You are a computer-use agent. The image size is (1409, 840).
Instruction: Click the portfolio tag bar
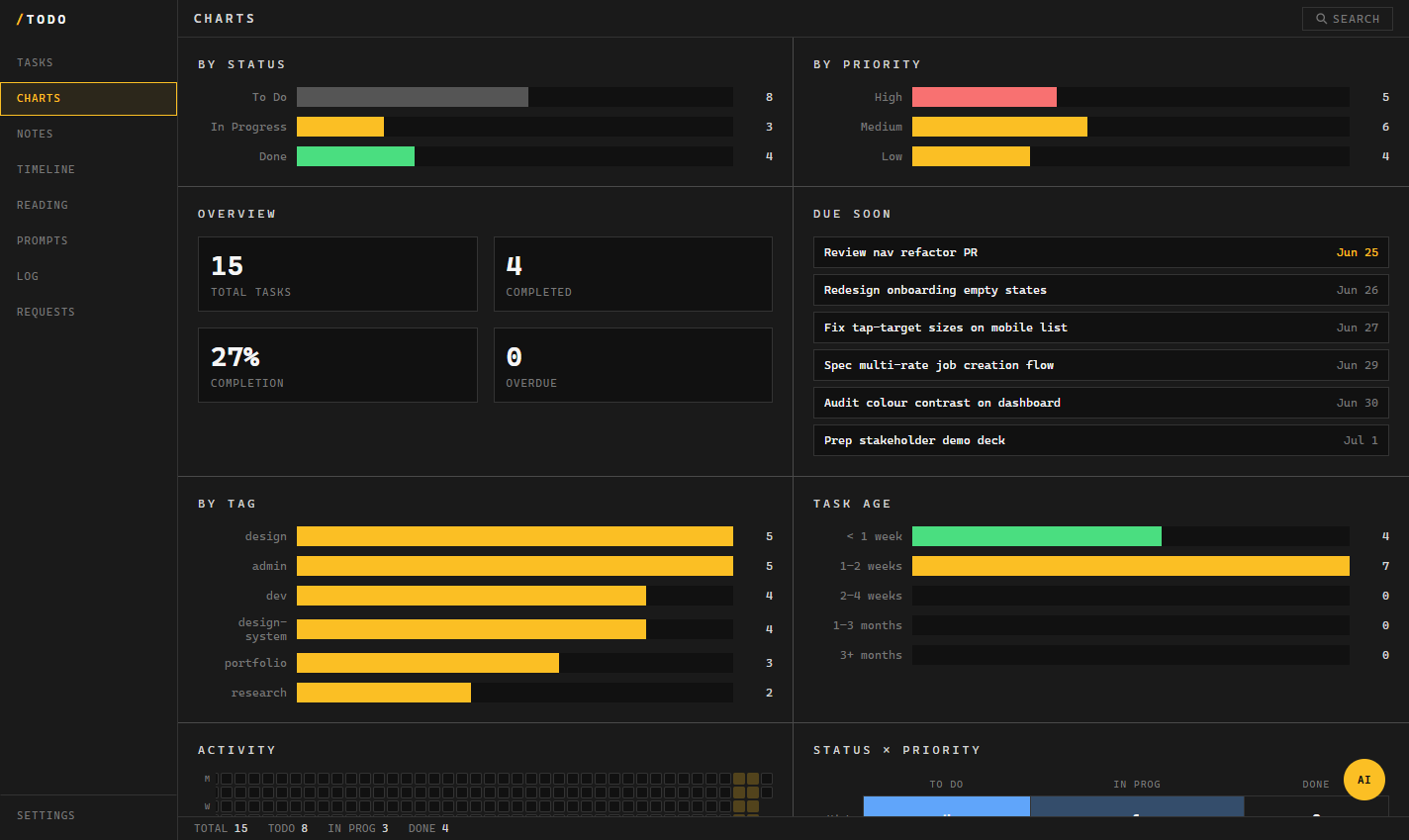click(x=427, y=663)
